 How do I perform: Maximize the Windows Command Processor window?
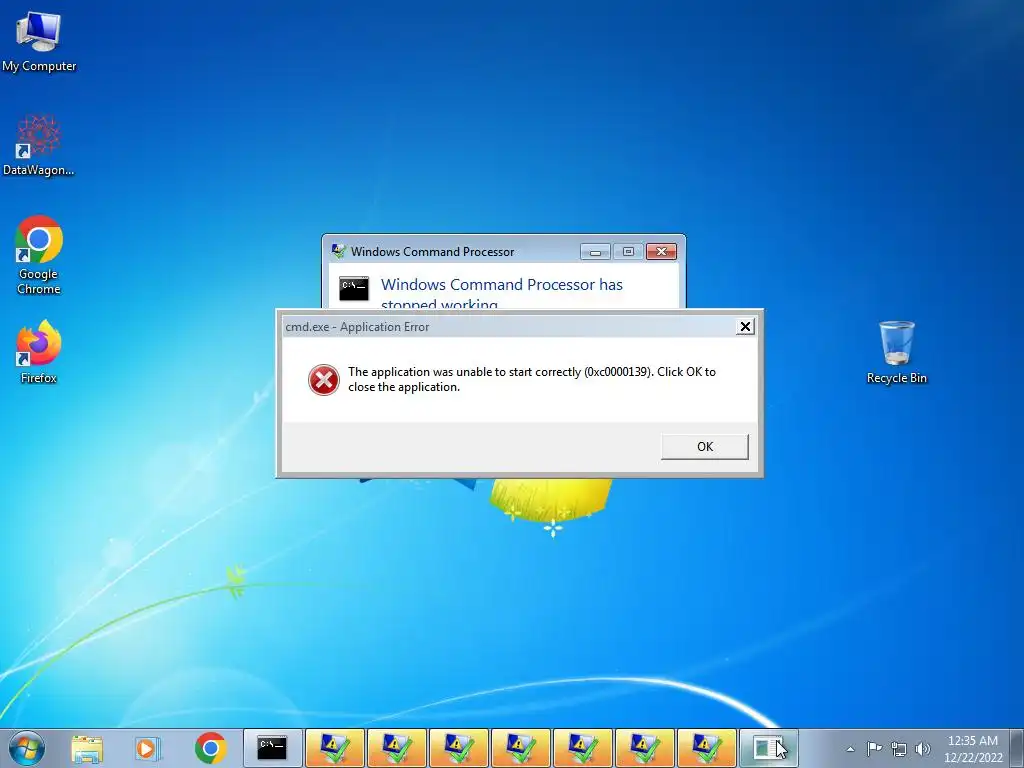pyautogui.click(x=628, y=251)
